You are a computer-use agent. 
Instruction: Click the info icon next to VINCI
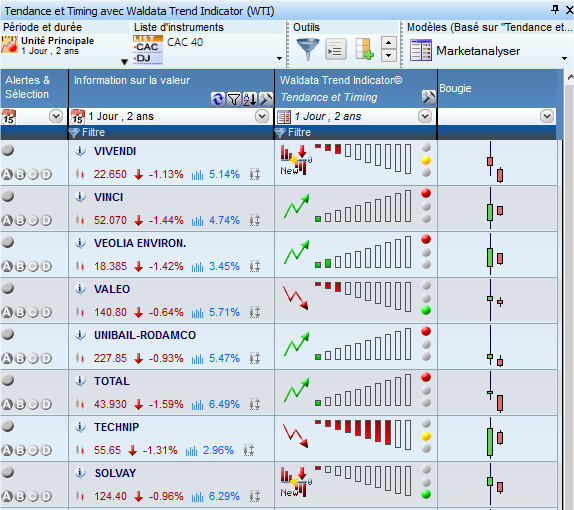point(80,197)
